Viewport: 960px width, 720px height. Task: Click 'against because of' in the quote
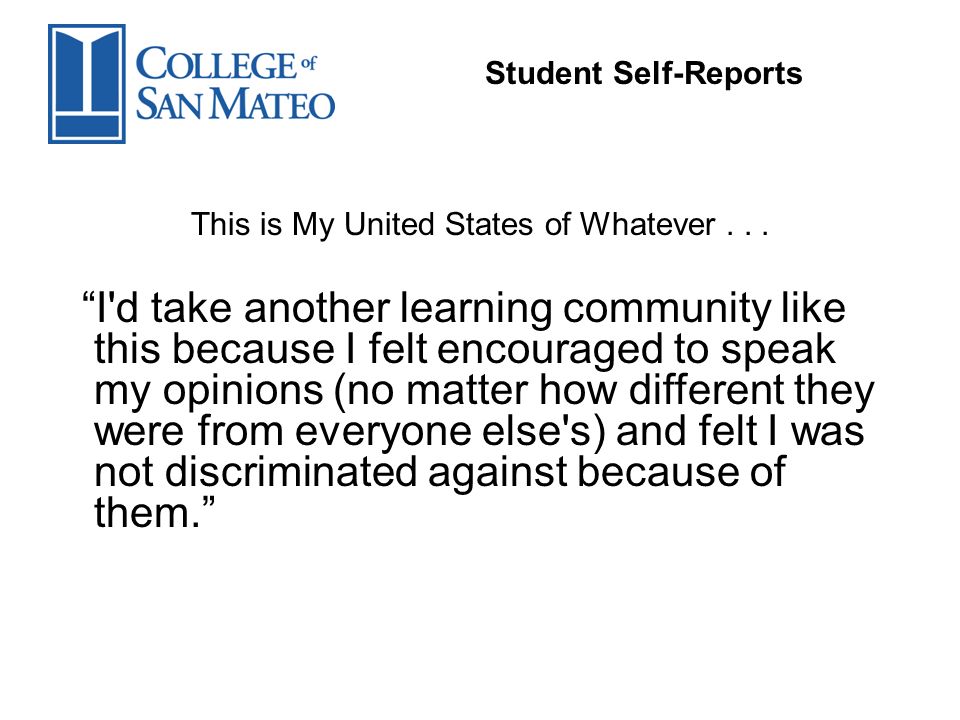pyautogui.click(x=606, y=473)
